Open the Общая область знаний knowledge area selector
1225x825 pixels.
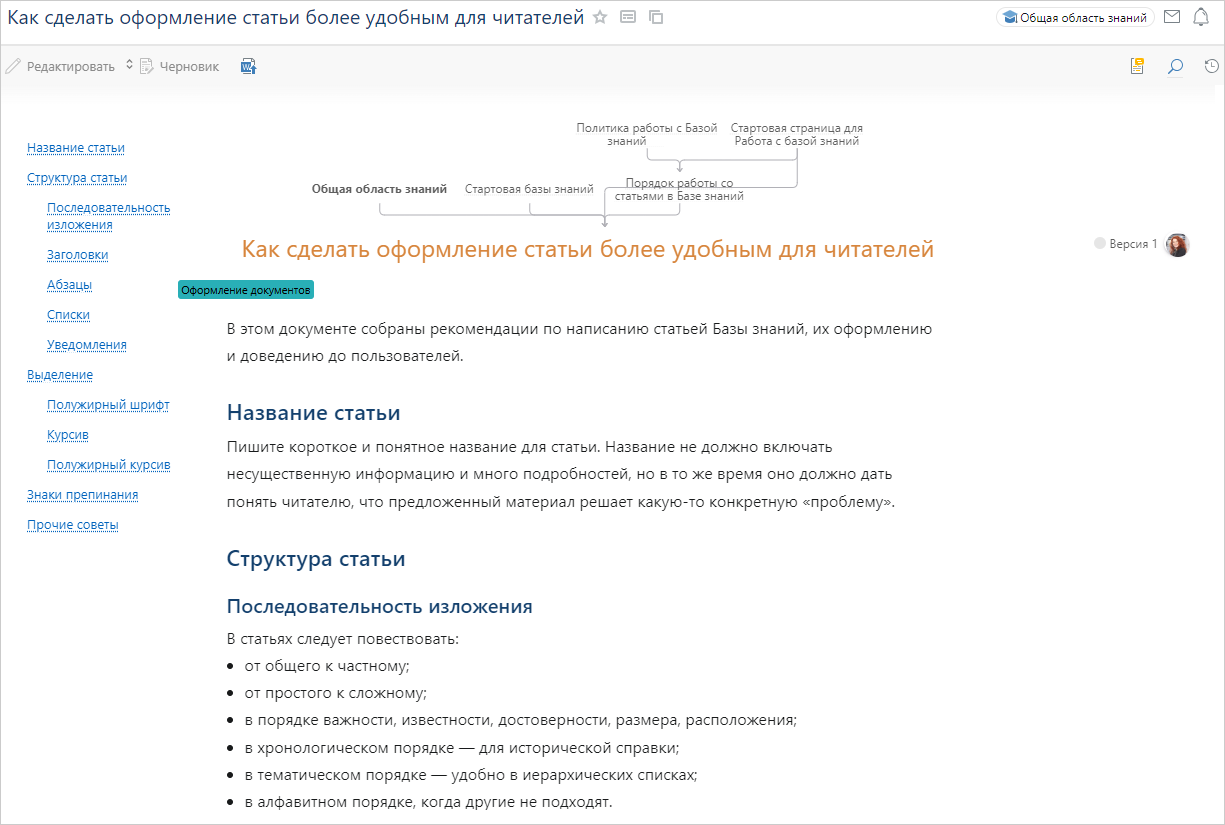(x=1075, y=17)
